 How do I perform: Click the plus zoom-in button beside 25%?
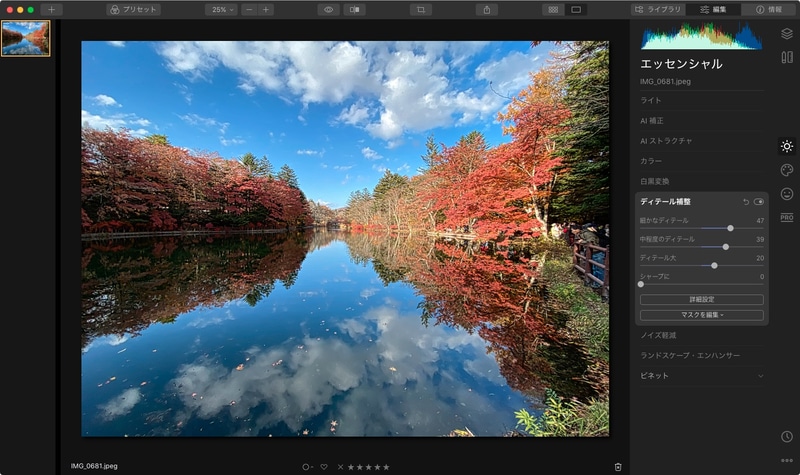[266, 10]
